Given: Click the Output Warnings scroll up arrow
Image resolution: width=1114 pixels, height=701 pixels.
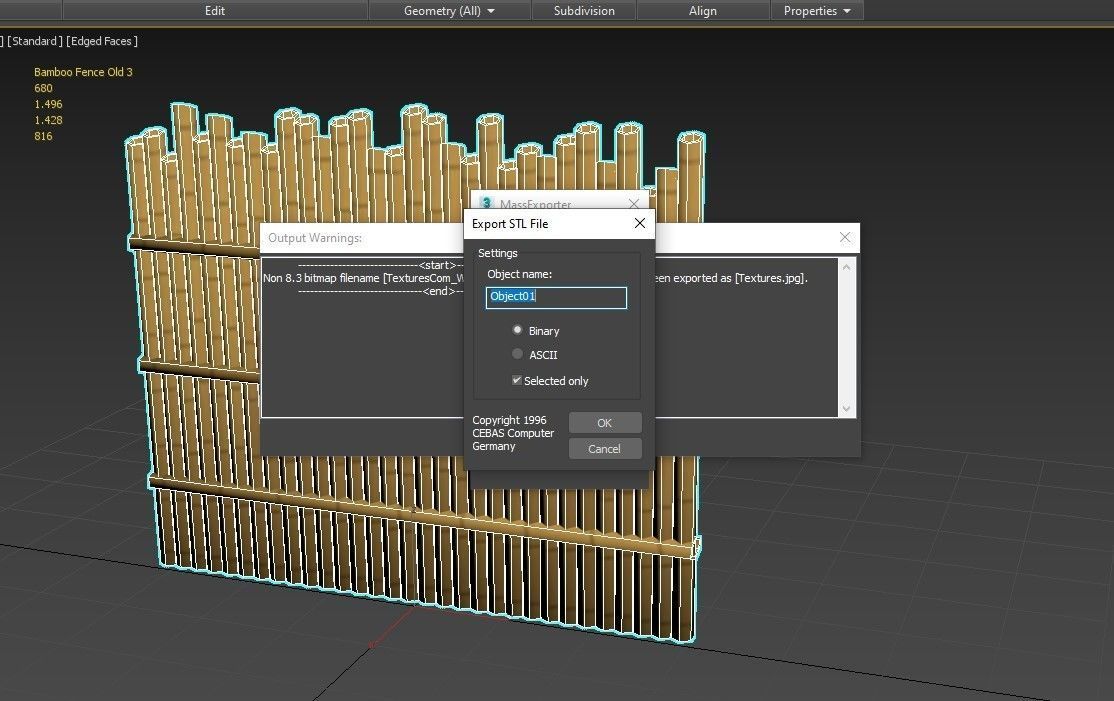Looking at the screenshot, I should (846, 267).
